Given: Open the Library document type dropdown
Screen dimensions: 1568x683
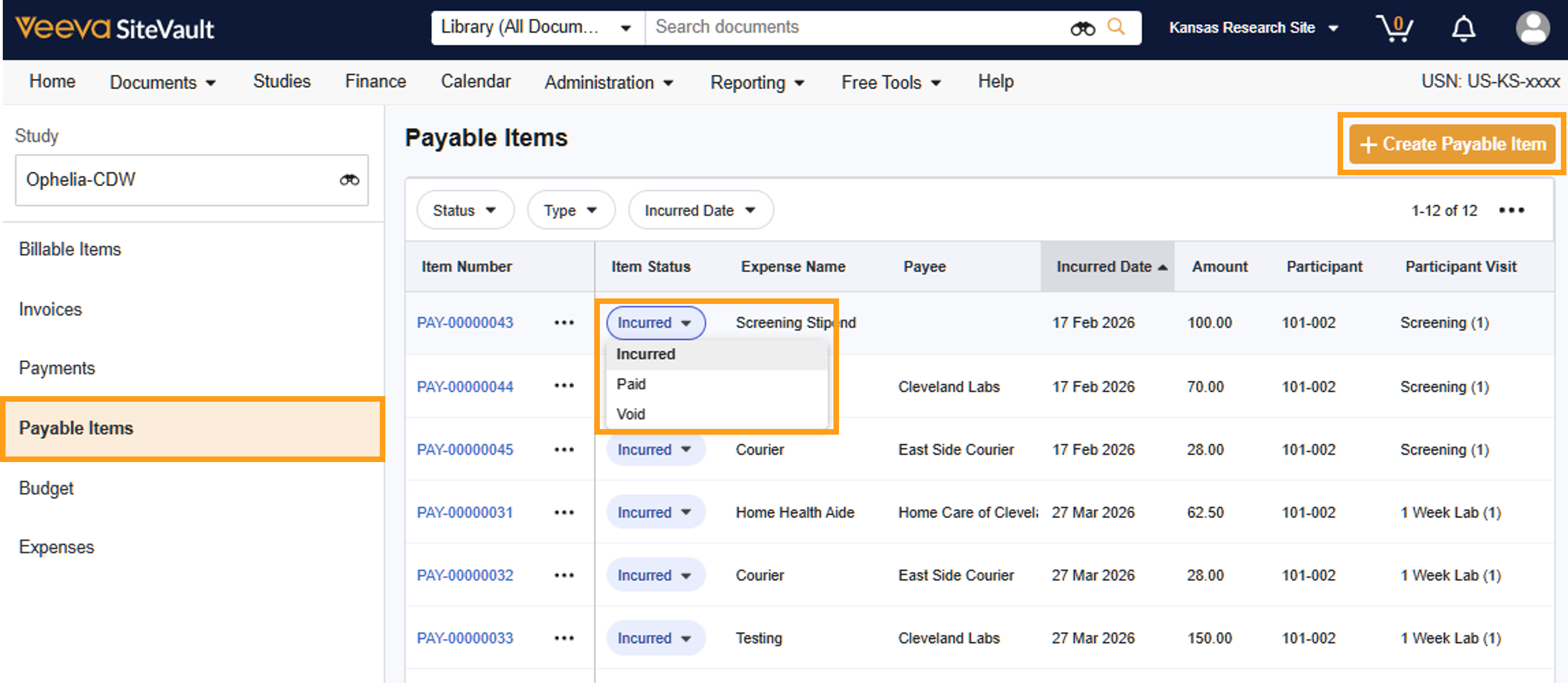Looking at the screenshot, I should click(536, 27).
